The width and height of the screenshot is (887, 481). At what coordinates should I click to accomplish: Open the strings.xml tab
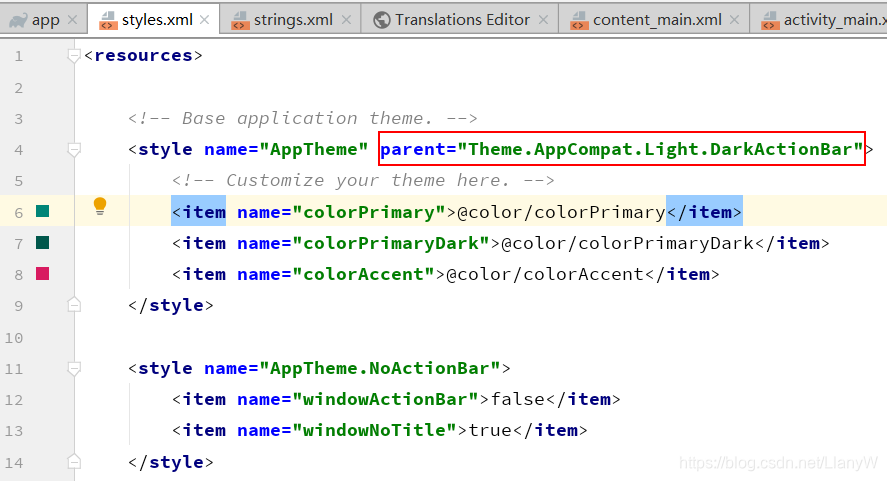coord(290,20)
